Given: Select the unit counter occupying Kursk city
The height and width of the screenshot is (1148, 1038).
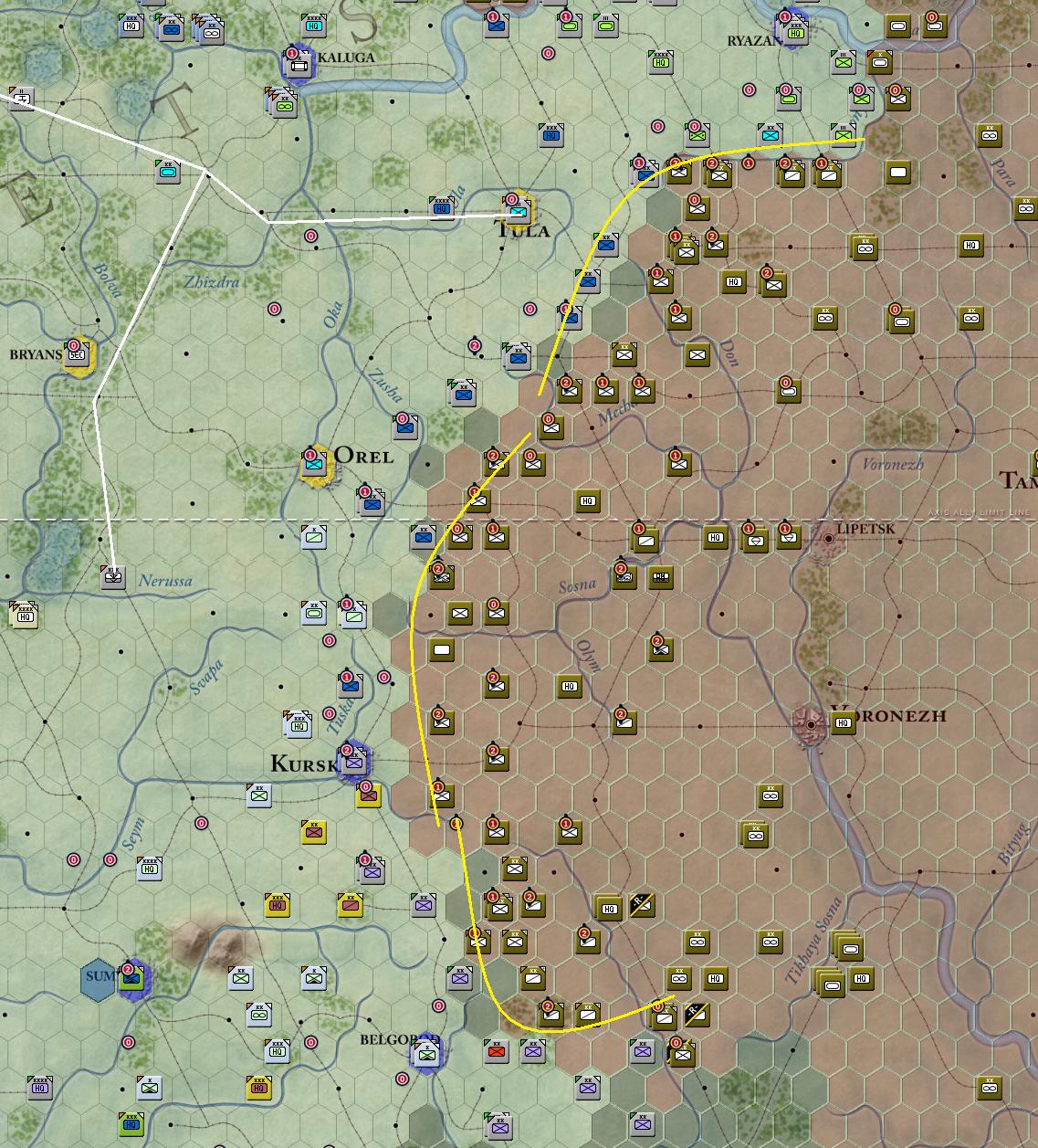Looking at the screenshot, I should click(352, 760).
